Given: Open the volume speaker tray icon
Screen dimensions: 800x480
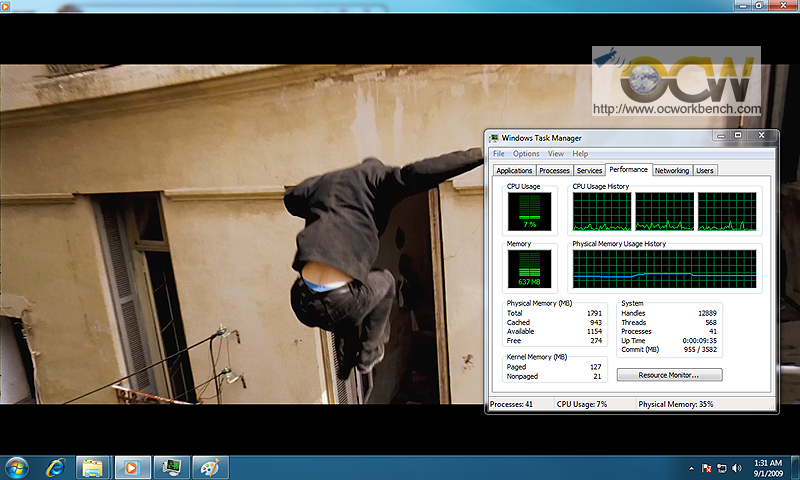Looking at the screenshot, I should click(x=736, y=468).
